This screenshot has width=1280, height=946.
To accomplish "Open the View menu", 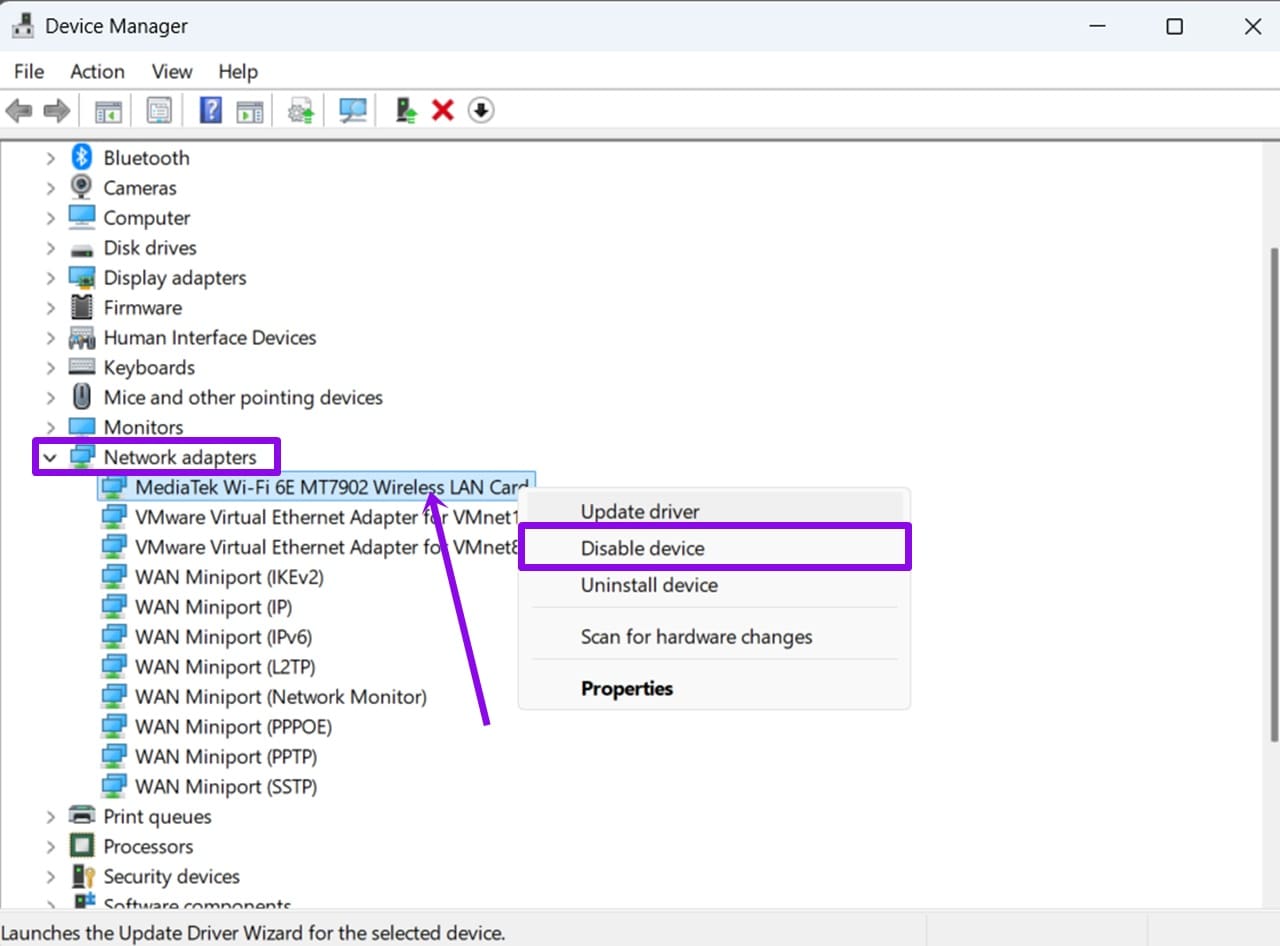I will (x=172, y=72).
